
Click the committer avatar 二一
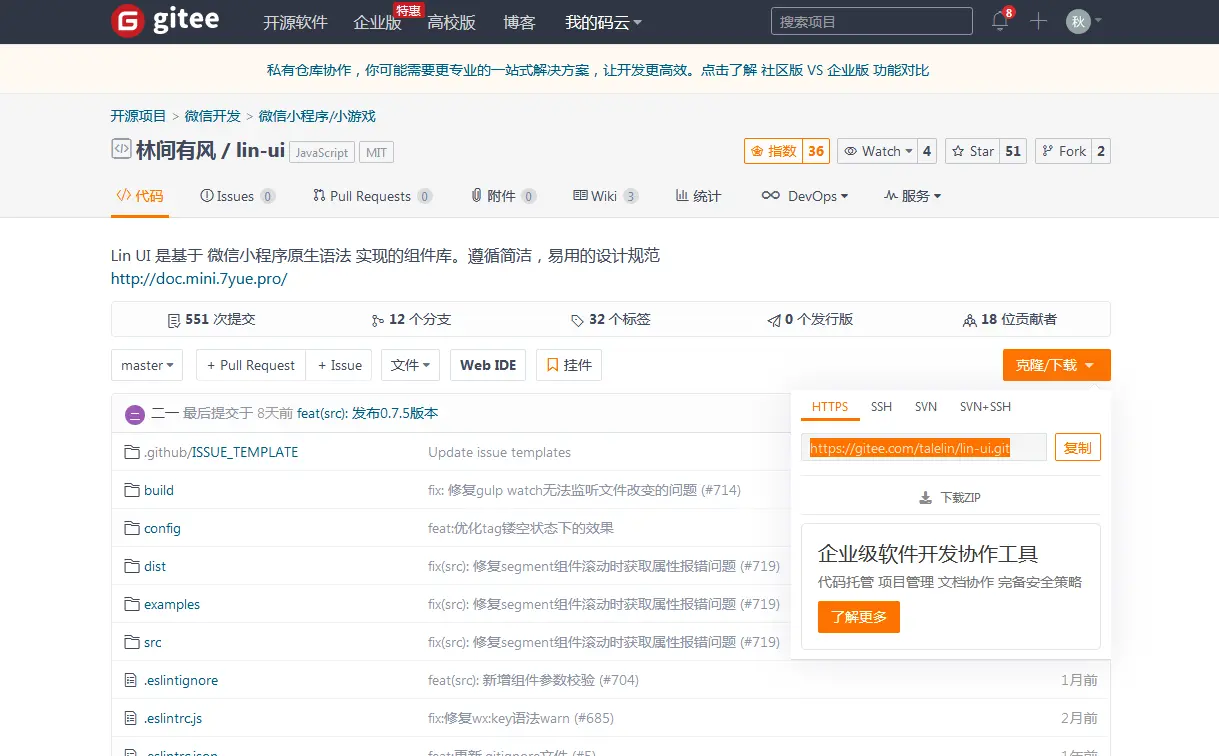[x=135, y=413]
